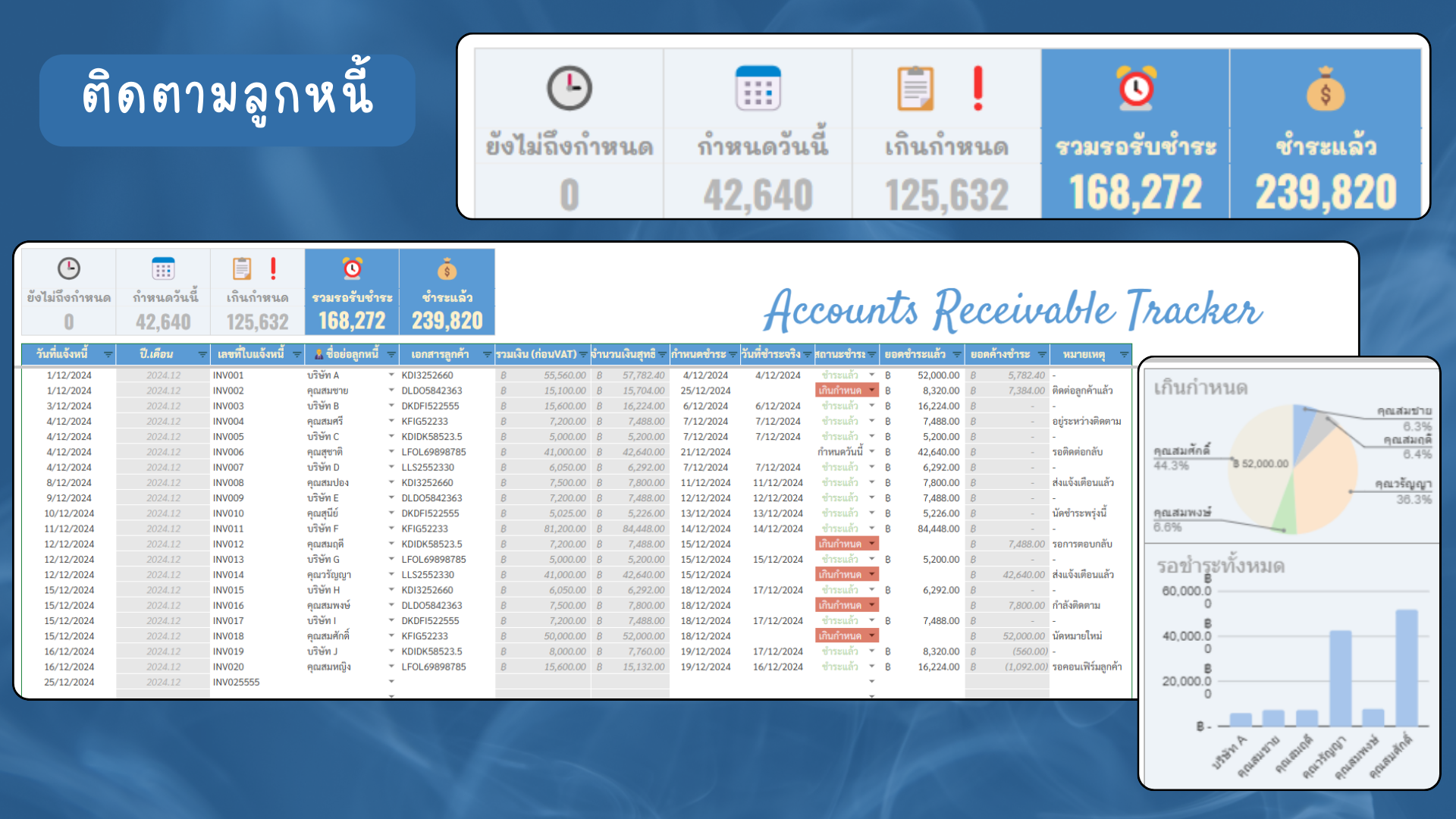This screenshot has width=1456, height=819.
Task: Open status dropdown arrow in the INV020 row
Action: (872, 666)
